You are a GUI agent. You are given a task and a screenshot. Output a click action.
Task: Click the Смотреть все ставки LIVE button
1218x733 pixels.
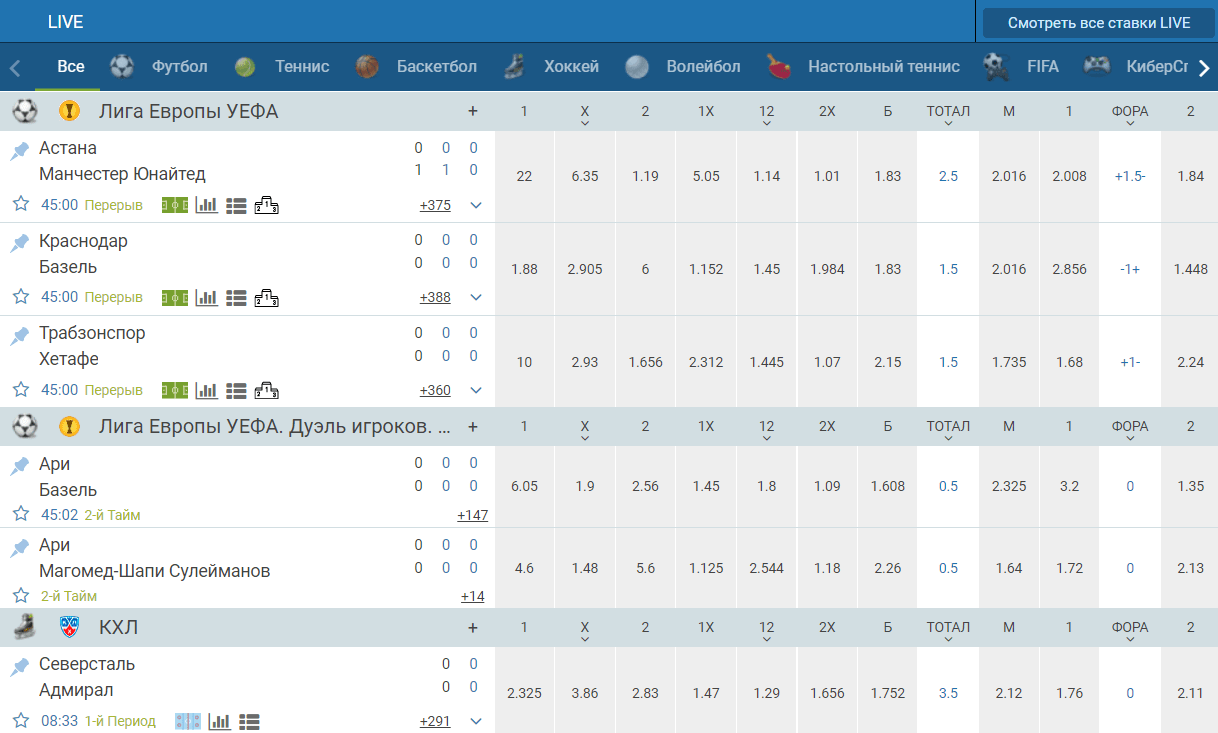click(1099, 23)
